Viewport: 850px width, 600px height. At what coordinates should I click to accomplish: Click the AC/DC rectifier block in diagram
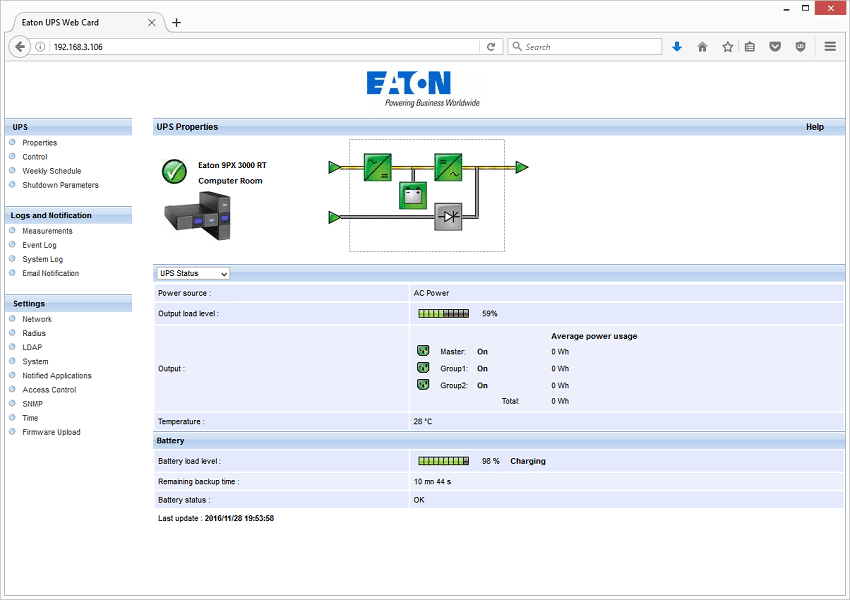pos(377,167)
